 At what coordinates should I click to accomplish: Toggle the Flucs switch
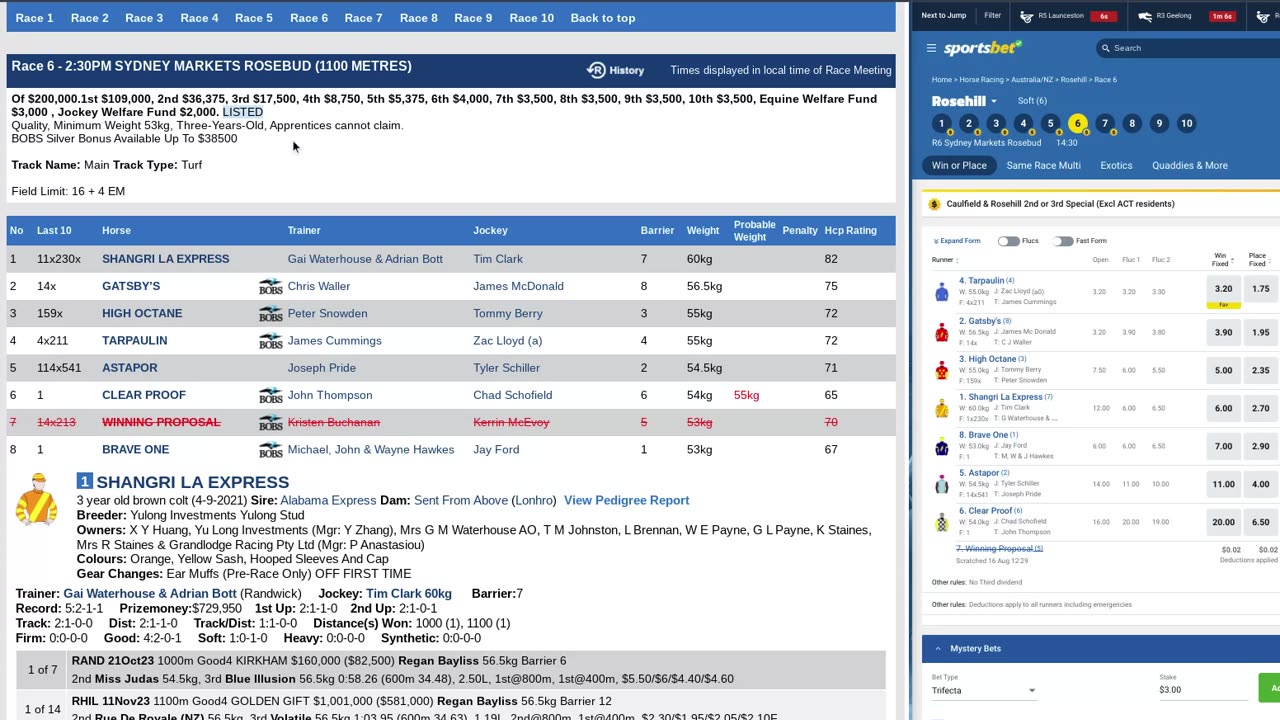coord(1008,241)
